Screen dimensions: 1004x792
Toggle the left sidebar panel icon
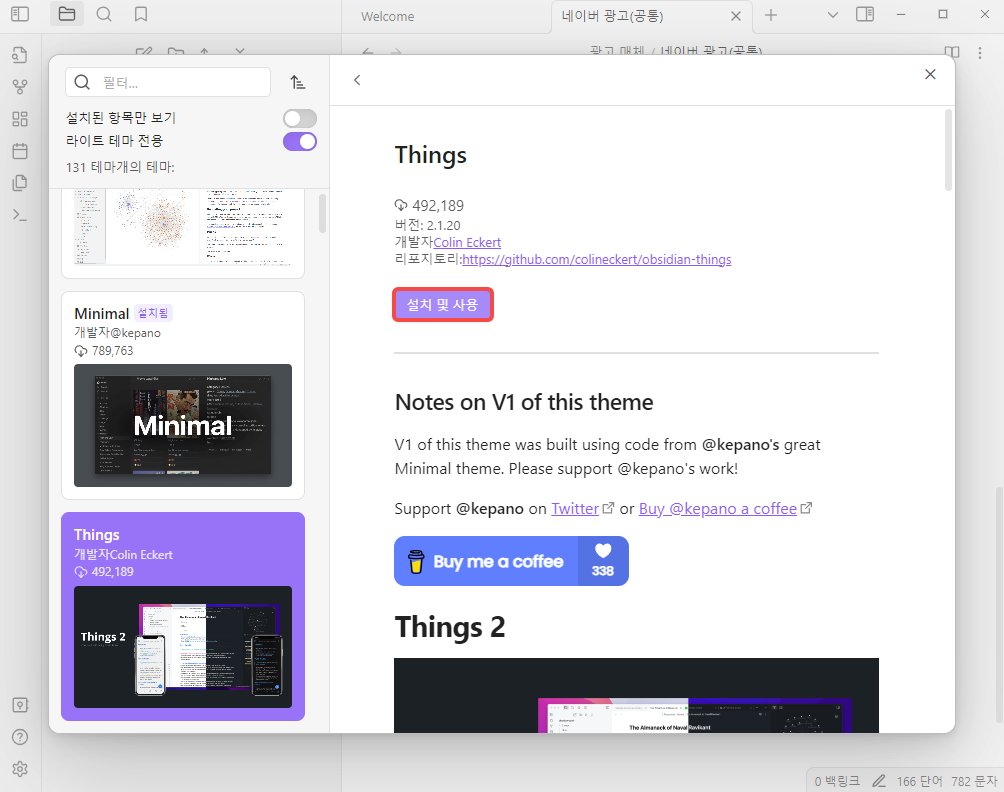pos(20,13)
